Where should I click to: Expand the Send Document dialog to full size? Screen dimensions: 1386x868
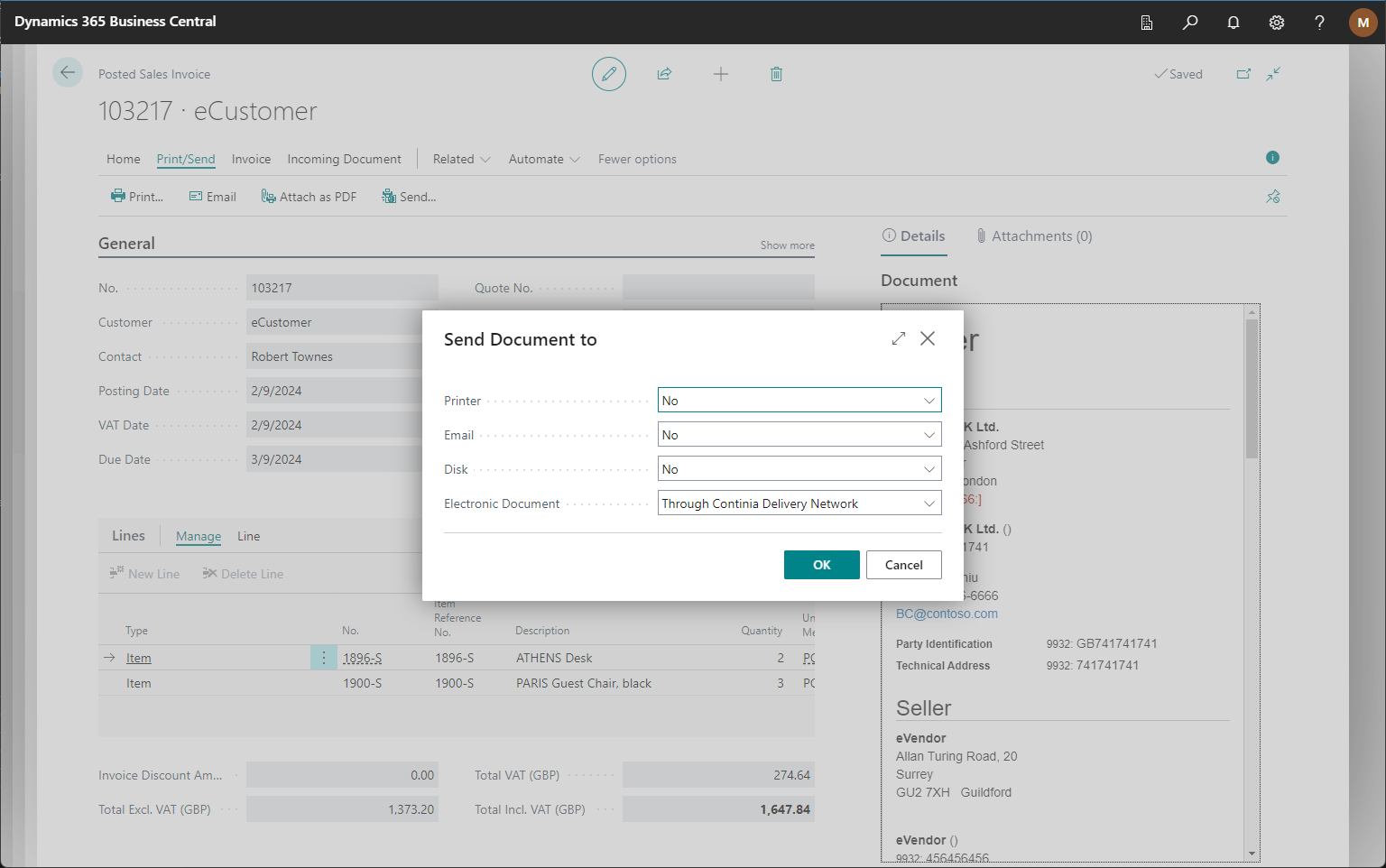(898, 338)
